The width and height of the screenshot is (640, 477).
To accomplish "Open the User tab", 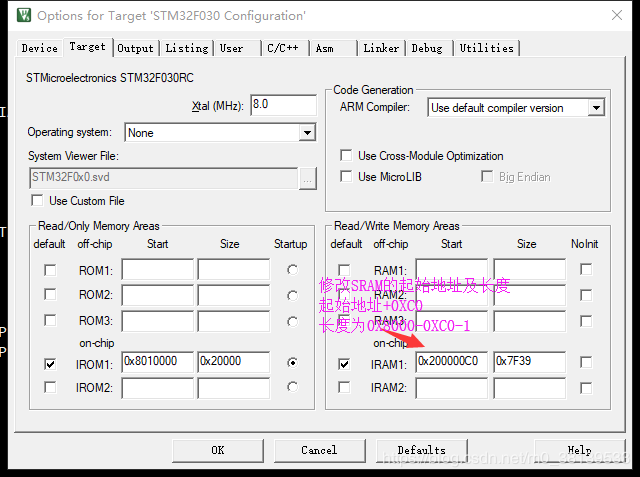I will tap(238, 48).
